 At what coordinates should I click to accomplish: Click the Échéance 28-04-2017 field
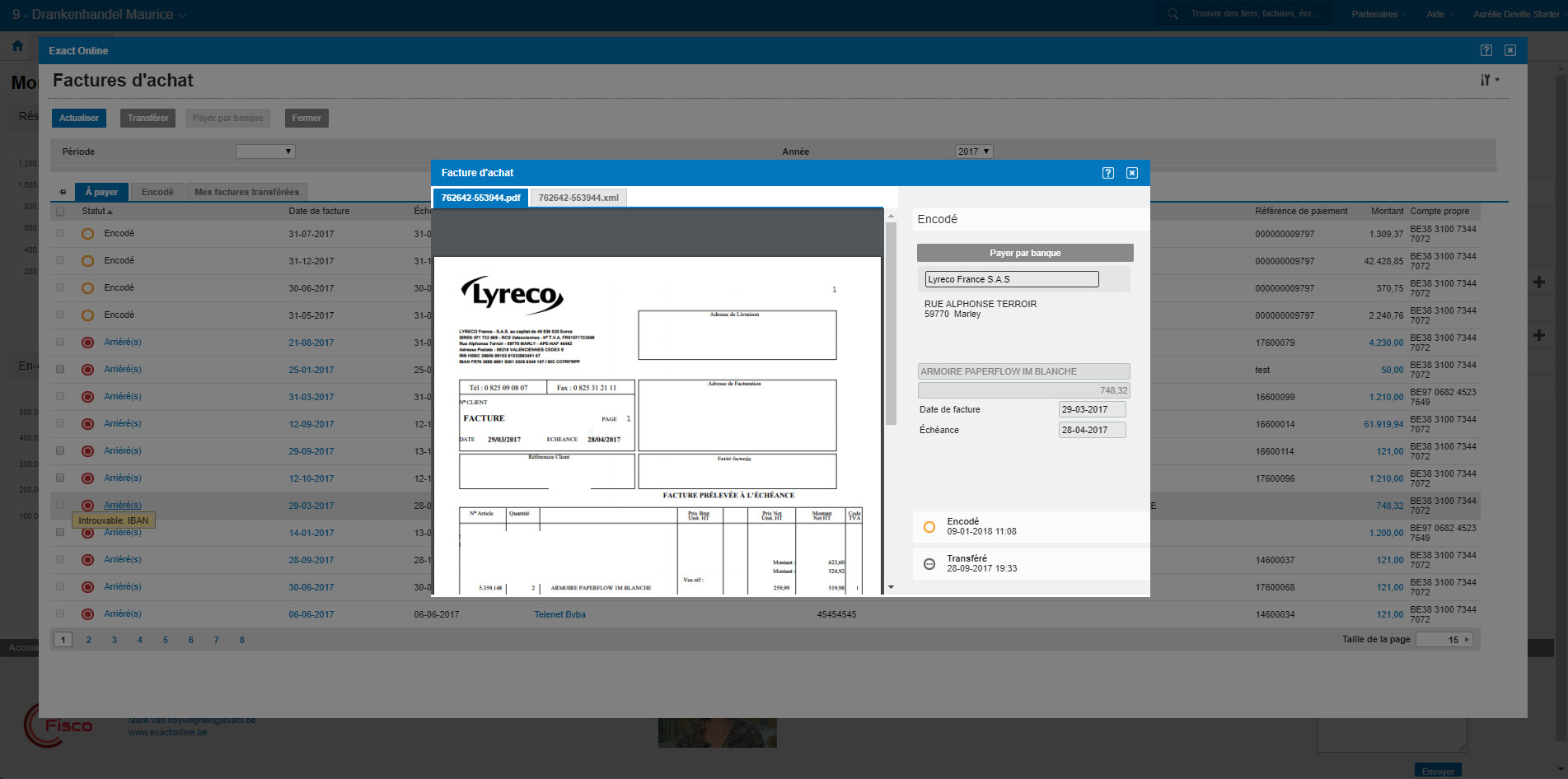tap(1092, 430)
